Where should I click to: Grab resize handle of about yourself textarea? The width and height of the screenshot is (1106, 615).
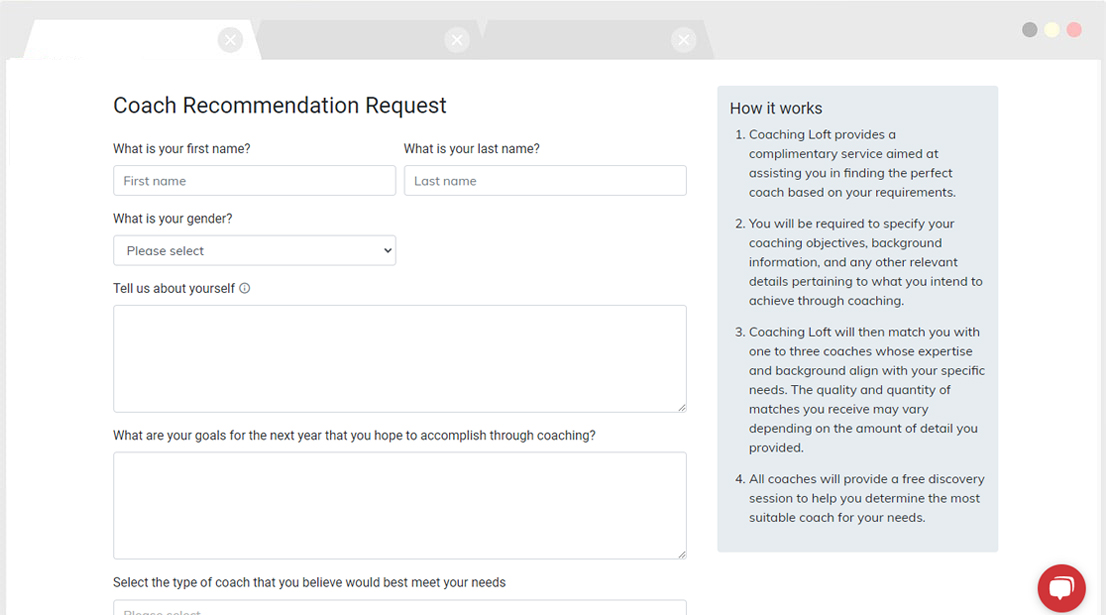point(681,407)
